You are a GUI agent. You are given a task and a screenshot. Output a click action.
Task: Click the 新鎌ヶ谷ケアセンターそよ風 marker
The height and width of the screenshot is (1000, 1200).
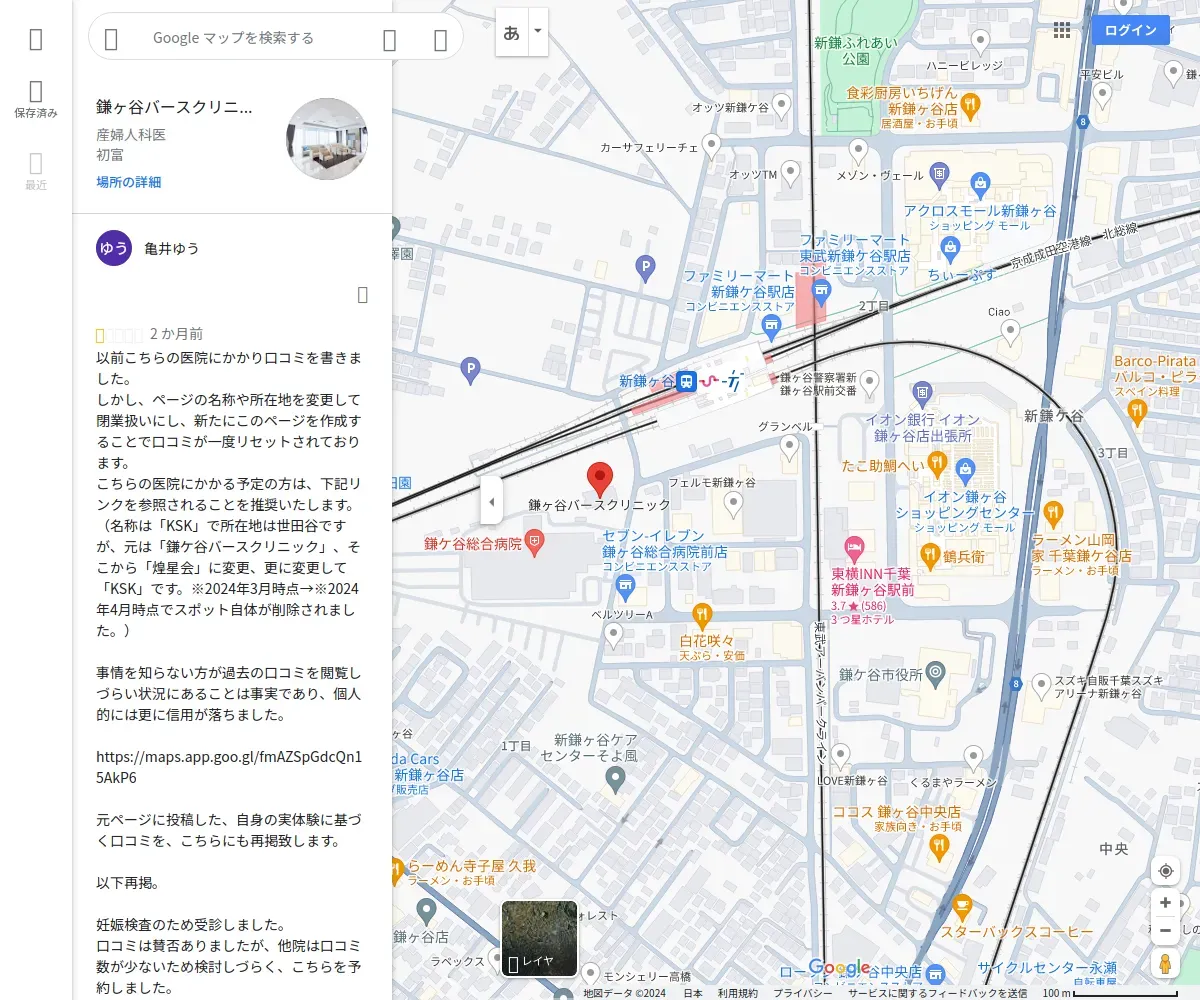pos(616,780)
